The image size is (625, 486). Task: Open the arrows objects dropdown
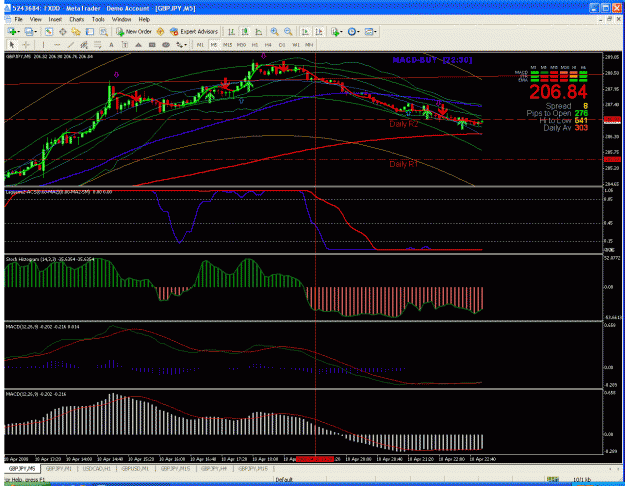point(182,45)
